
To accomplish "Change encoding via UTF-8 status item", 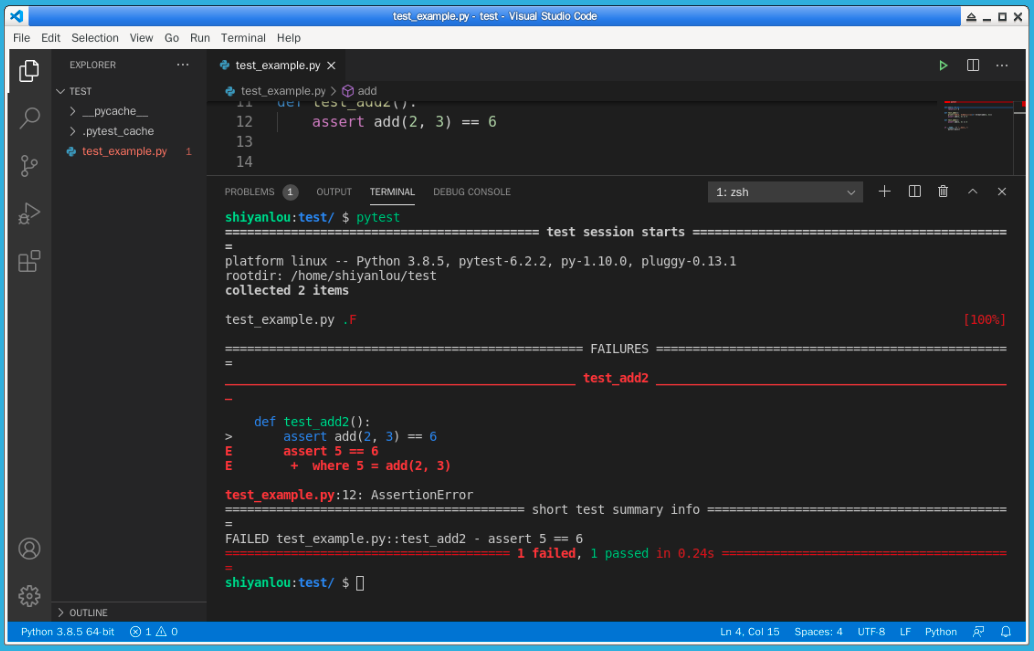I will tap(870, 632).
